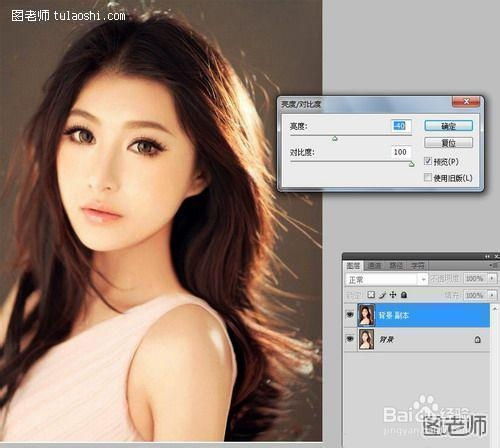
Task: Click the lock all padlock icon
Action: coord(404,295)
